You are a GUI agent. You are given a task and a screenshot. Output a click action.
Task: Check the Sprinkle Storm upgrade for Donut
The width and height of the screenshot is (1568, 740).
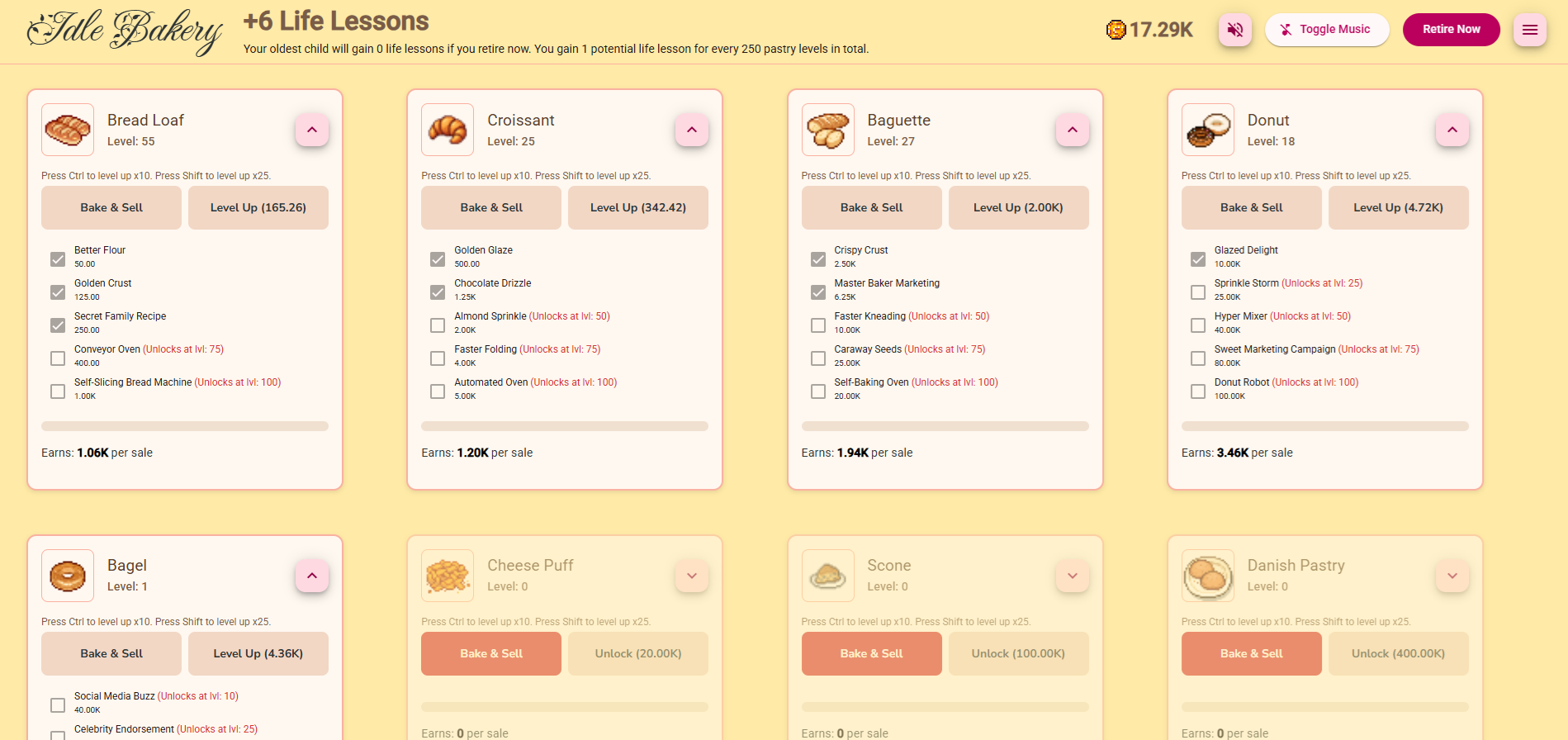(1198, 292)
